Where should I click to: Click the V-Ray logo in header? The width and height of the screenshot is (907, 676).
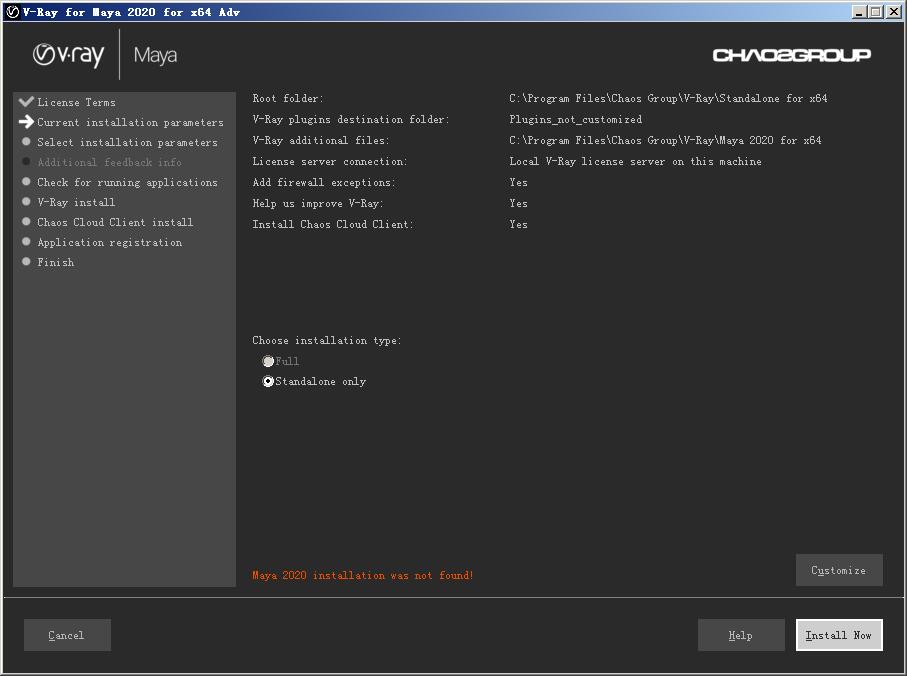coord(68,55)
